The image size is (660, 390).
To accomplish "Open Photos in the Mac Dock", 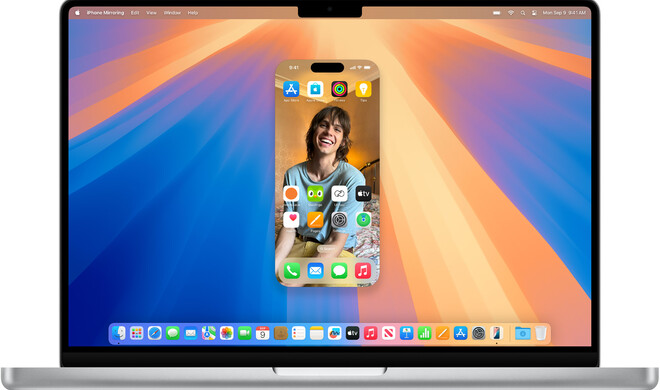I will (226, 333).
